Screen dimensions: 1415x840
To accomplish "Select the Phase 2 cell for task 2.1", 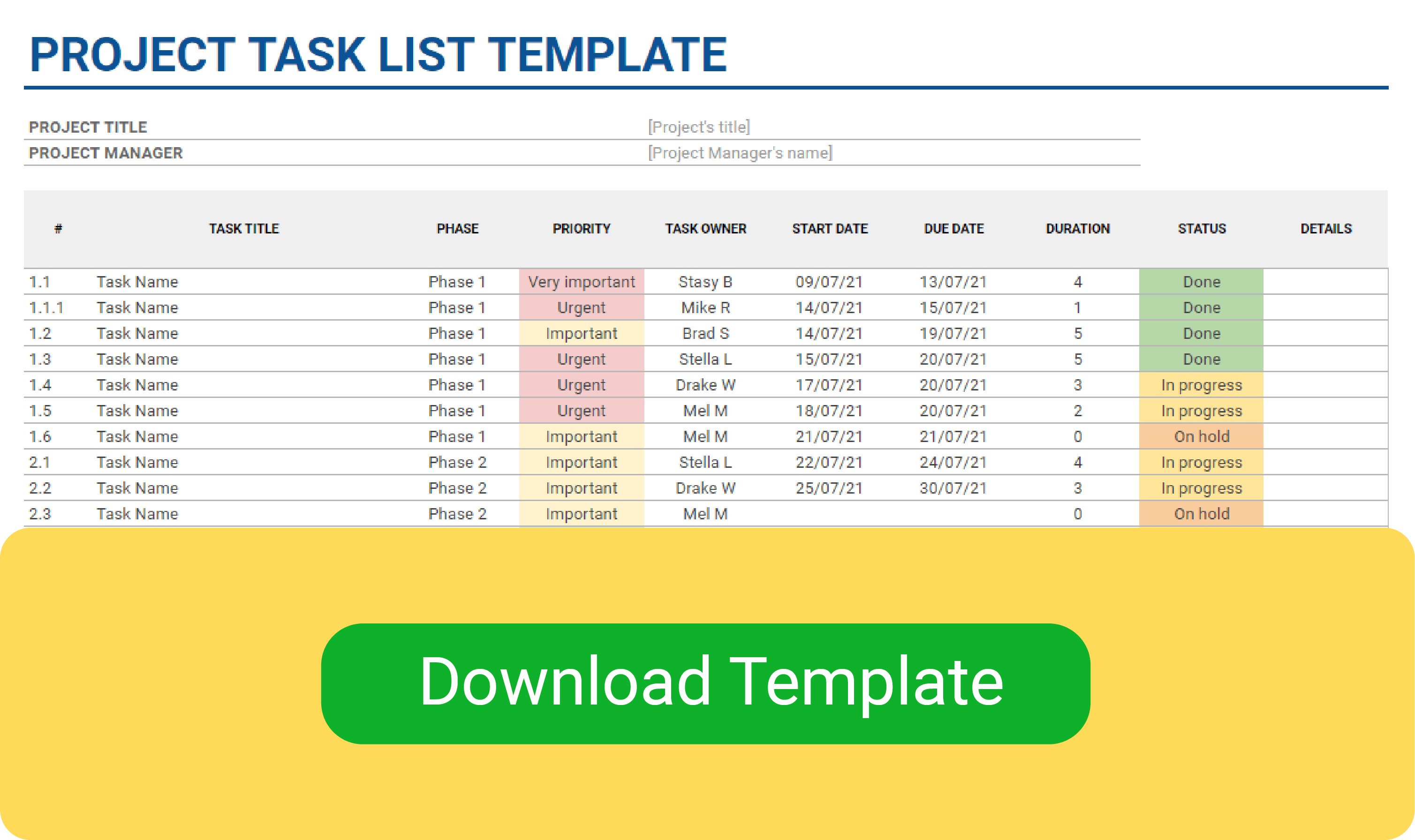I will (x=457, y=463).
